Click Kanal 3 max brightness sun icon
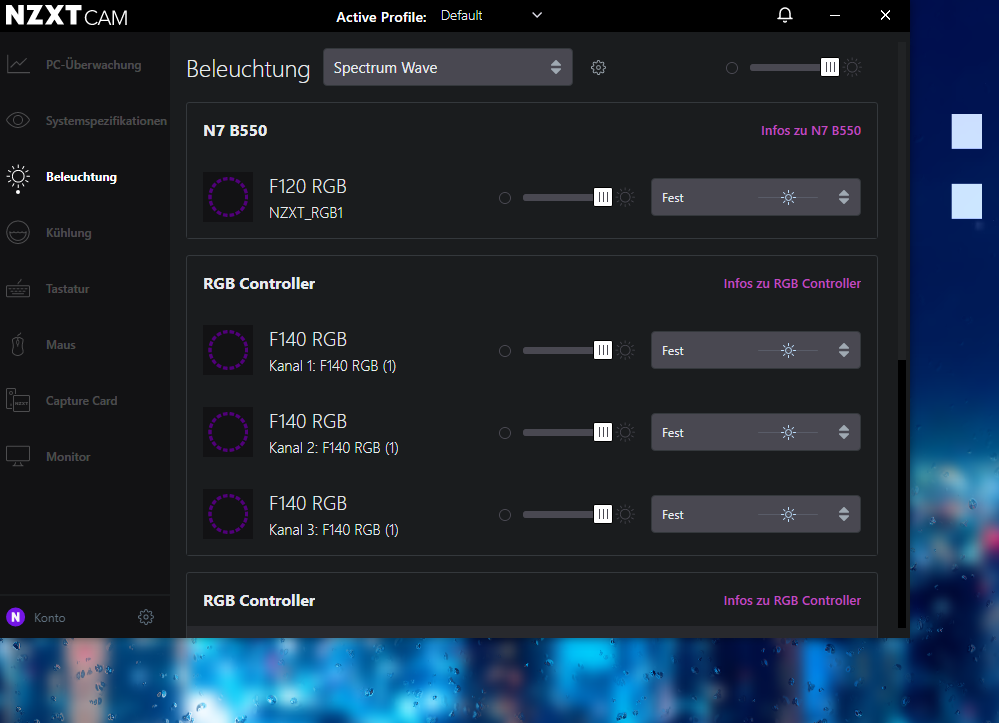This screenshot has height=723, width=999. [x=626, y=514]
